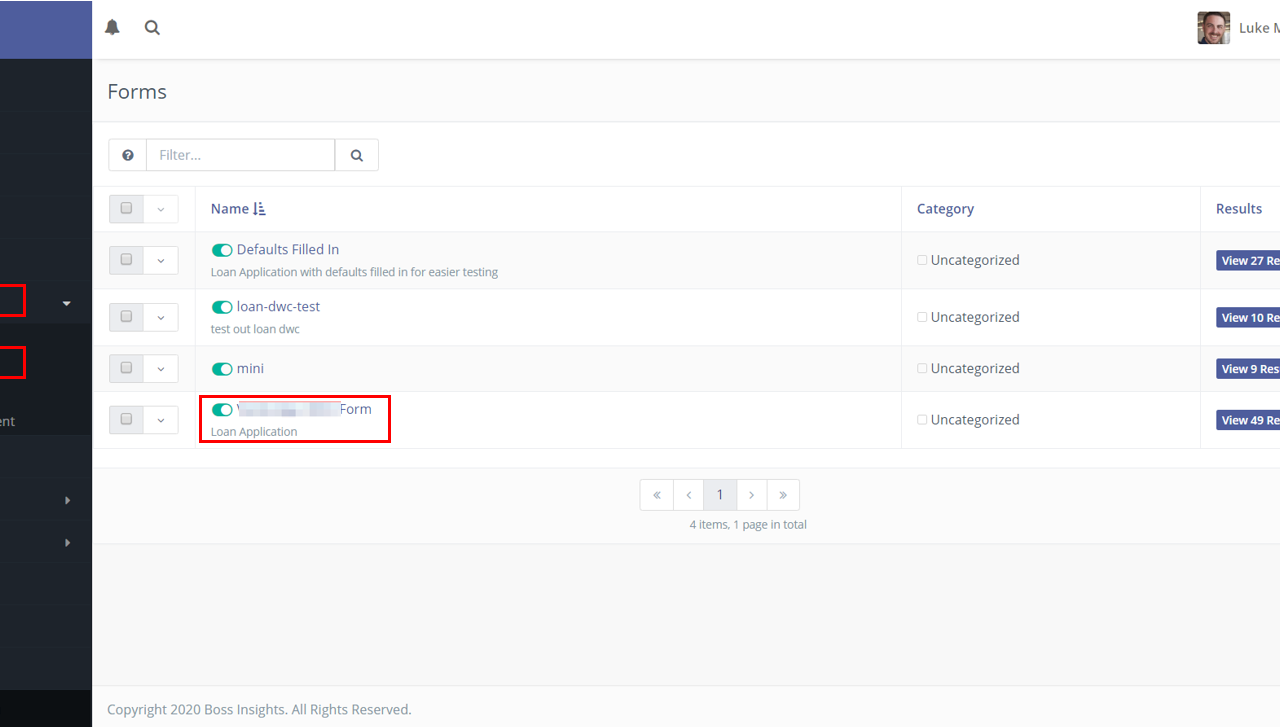This screenshot has height=727, width=1280.
Task: Turn off the Defaults Filled In toggle
Action: tap(222, 249)
